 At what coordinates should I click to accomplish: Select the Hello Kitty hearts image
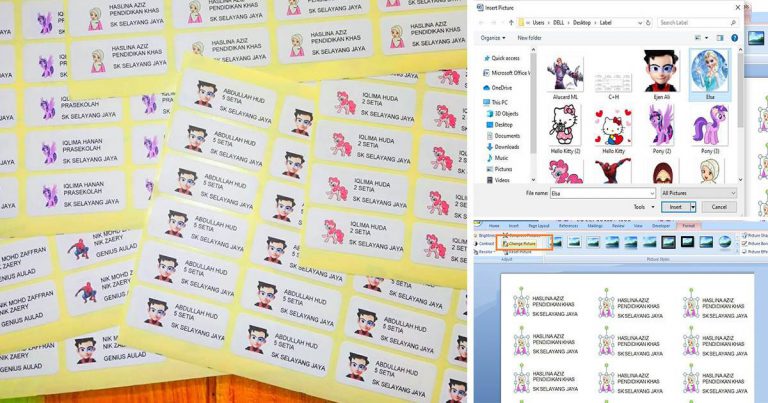(613, 130)
